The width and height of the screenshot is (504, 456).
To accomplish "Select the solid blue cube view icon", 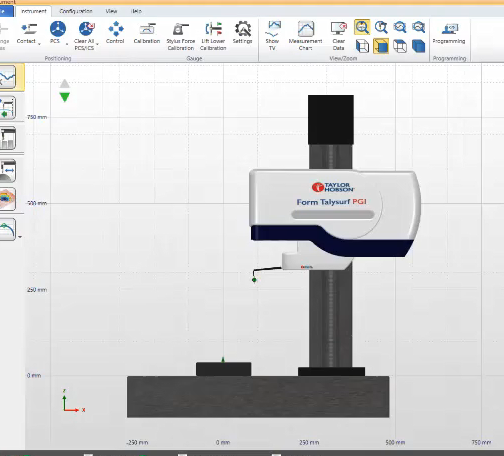I will pyautogui.click(x=419, y=46).
